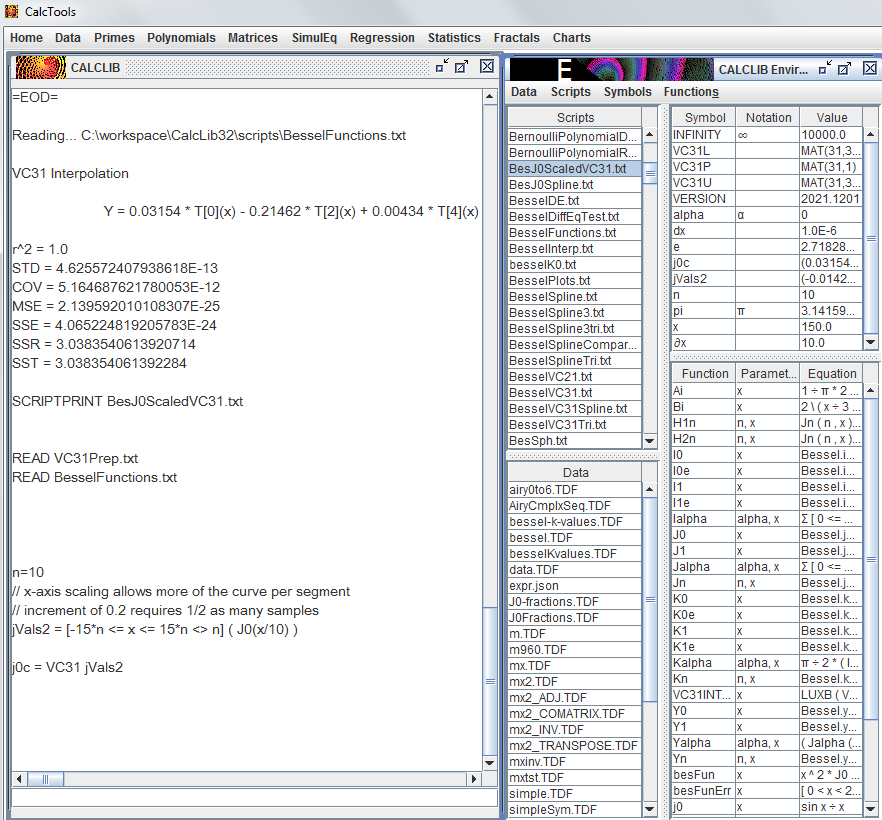882x820 pixels.
Task: Select the besFunErr function row
Action: [767, 791]
